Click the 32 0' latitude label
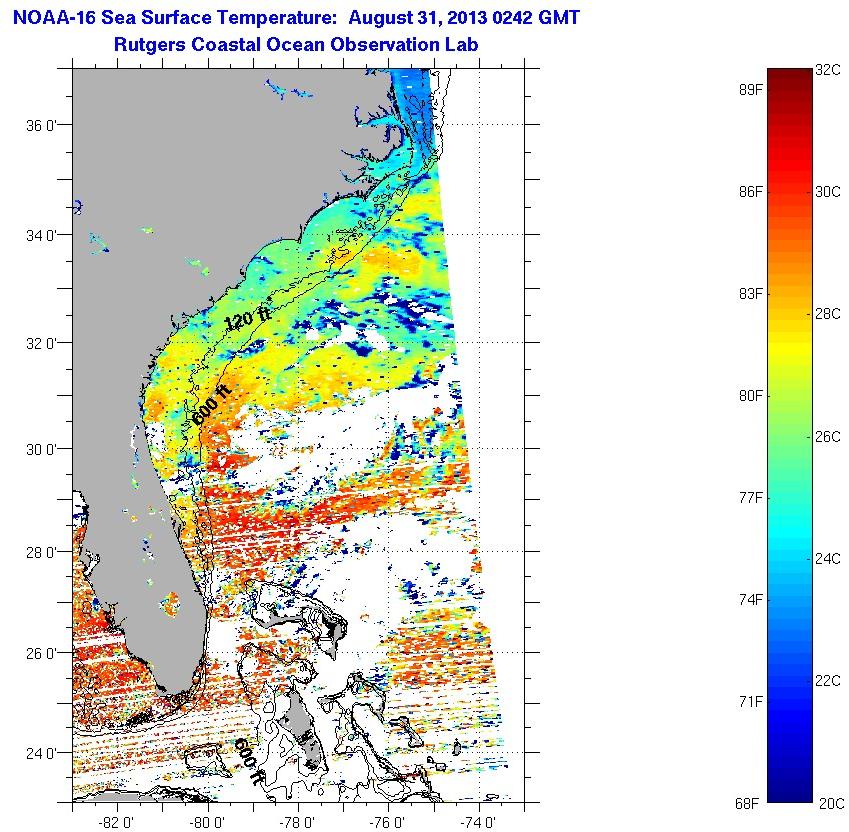 click(41, 344)
